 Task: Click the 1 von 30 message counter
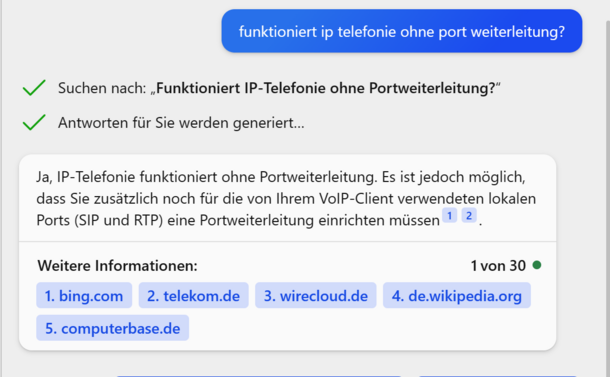(498, 266)
